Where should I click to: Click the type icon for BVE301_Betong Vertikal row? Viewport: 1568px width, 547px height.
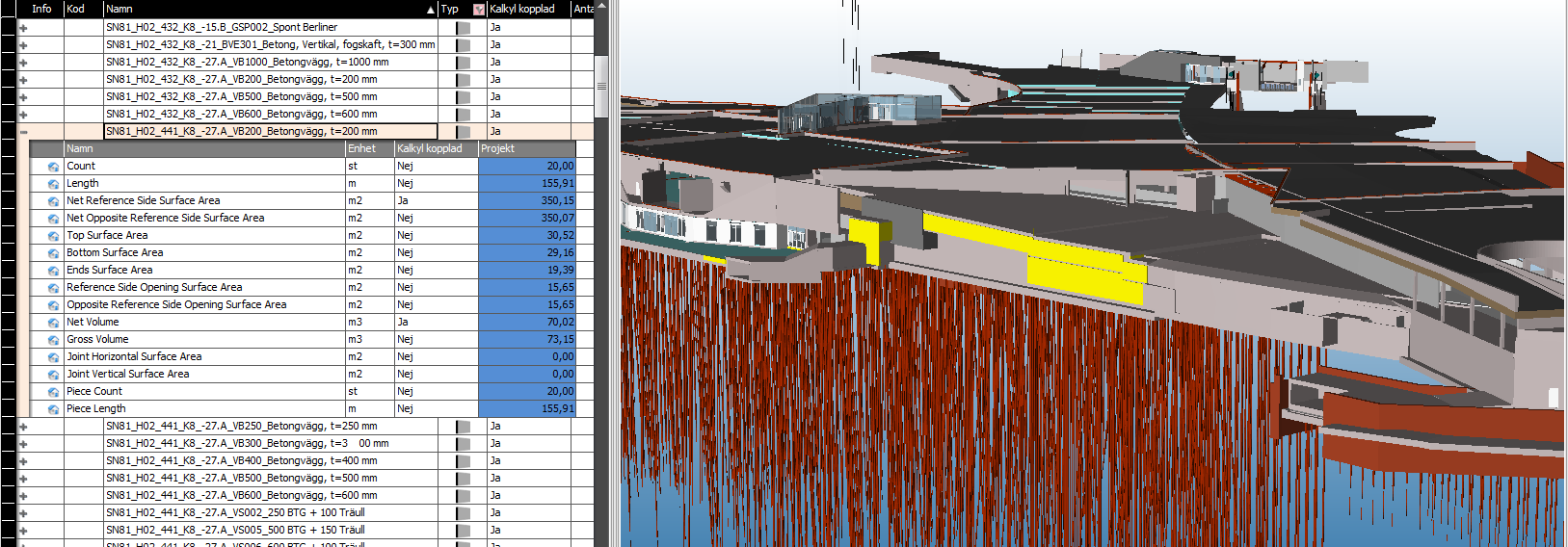[463, 45]
